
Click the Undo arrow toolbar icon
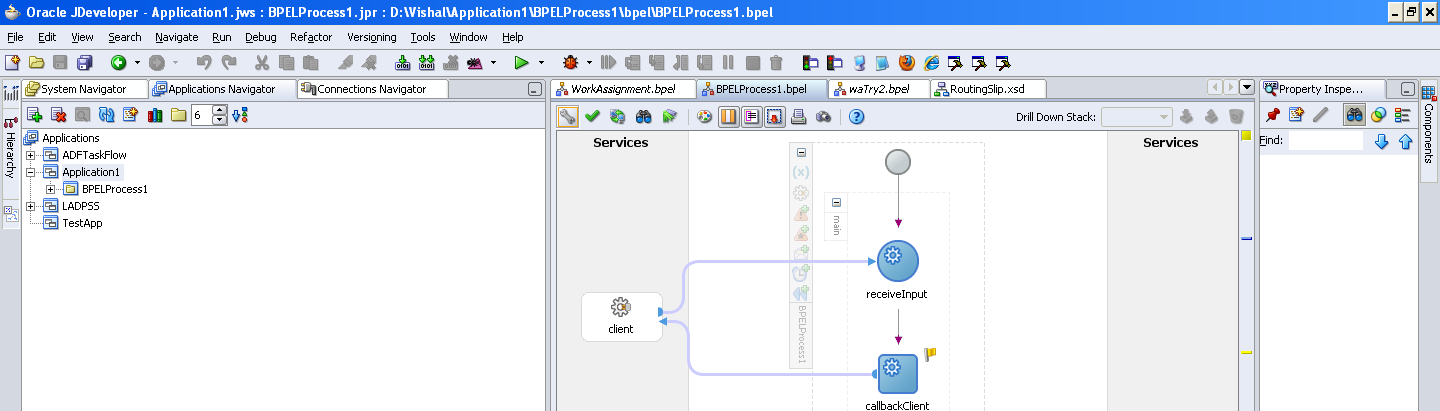(x=203, y=62)
